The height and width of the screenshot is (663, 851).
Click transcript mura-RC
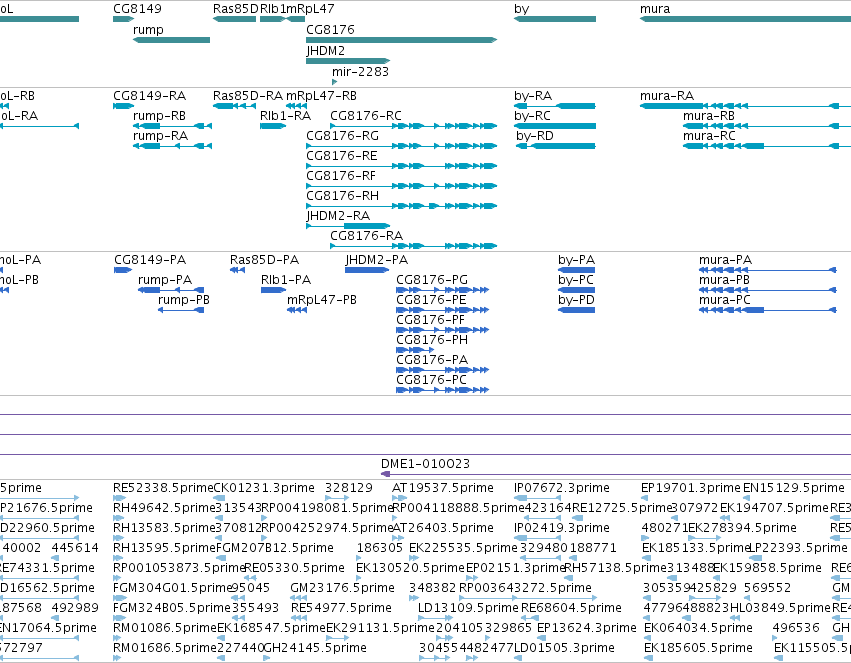tap(709, 136)
